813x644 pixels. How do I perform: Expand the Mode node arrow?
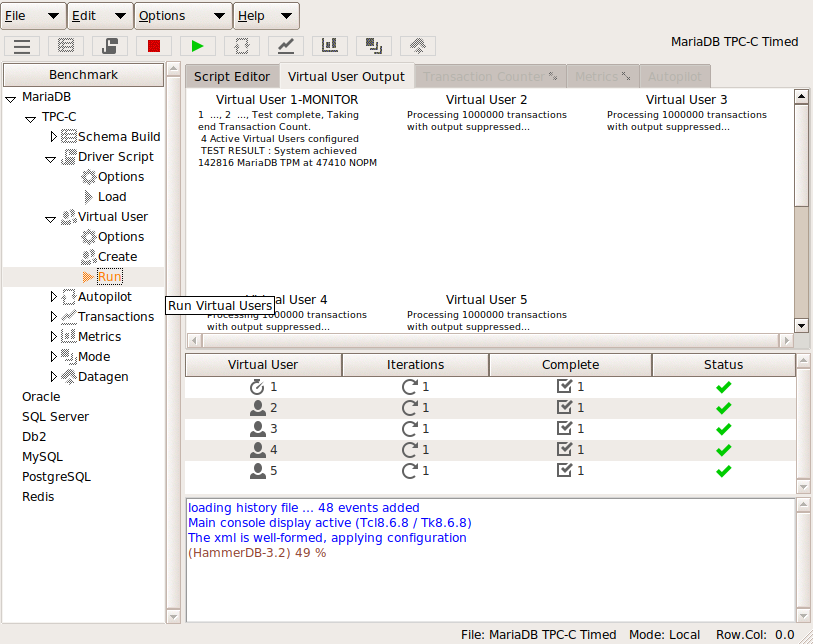click(53, 357)
